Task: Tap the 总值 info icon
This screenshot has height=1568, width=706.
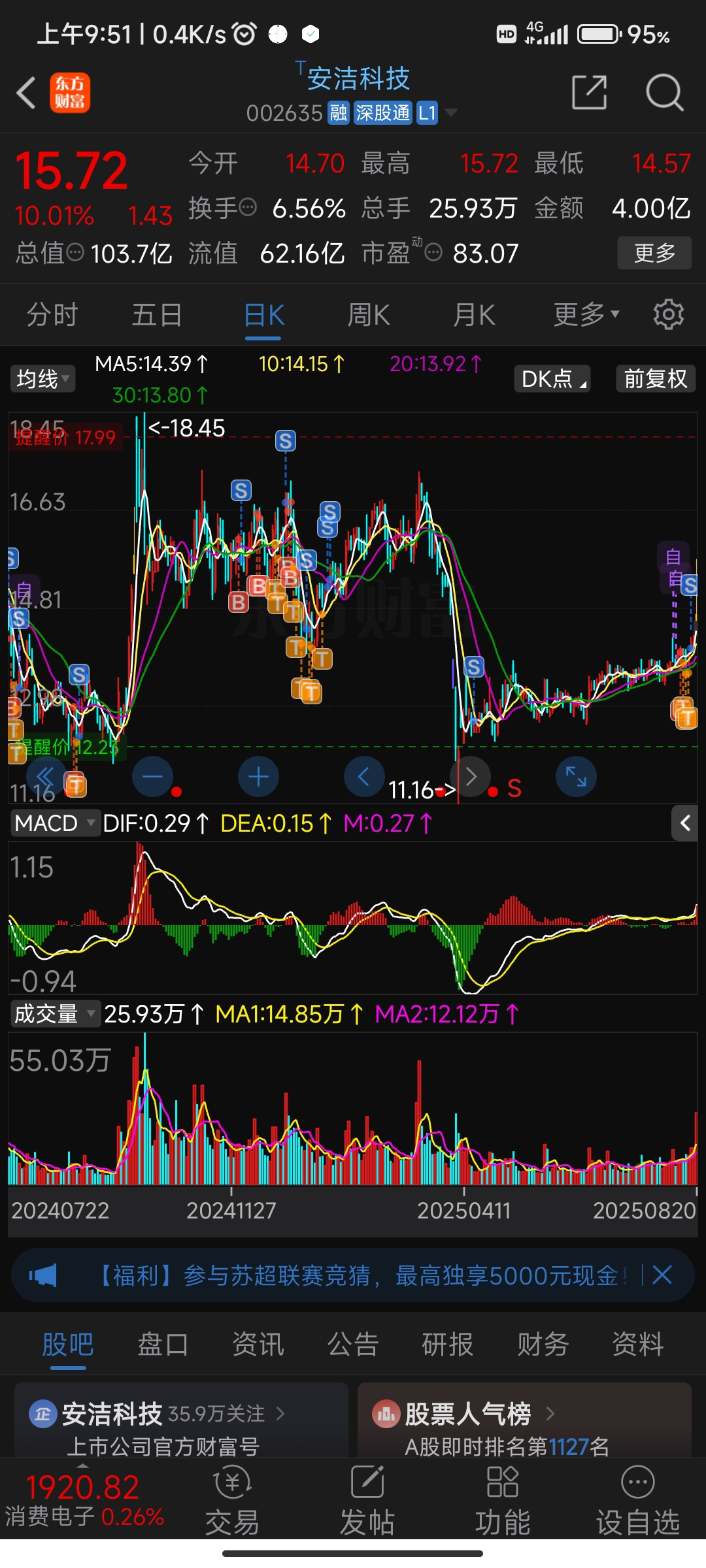Action: (x=76, y=252)
